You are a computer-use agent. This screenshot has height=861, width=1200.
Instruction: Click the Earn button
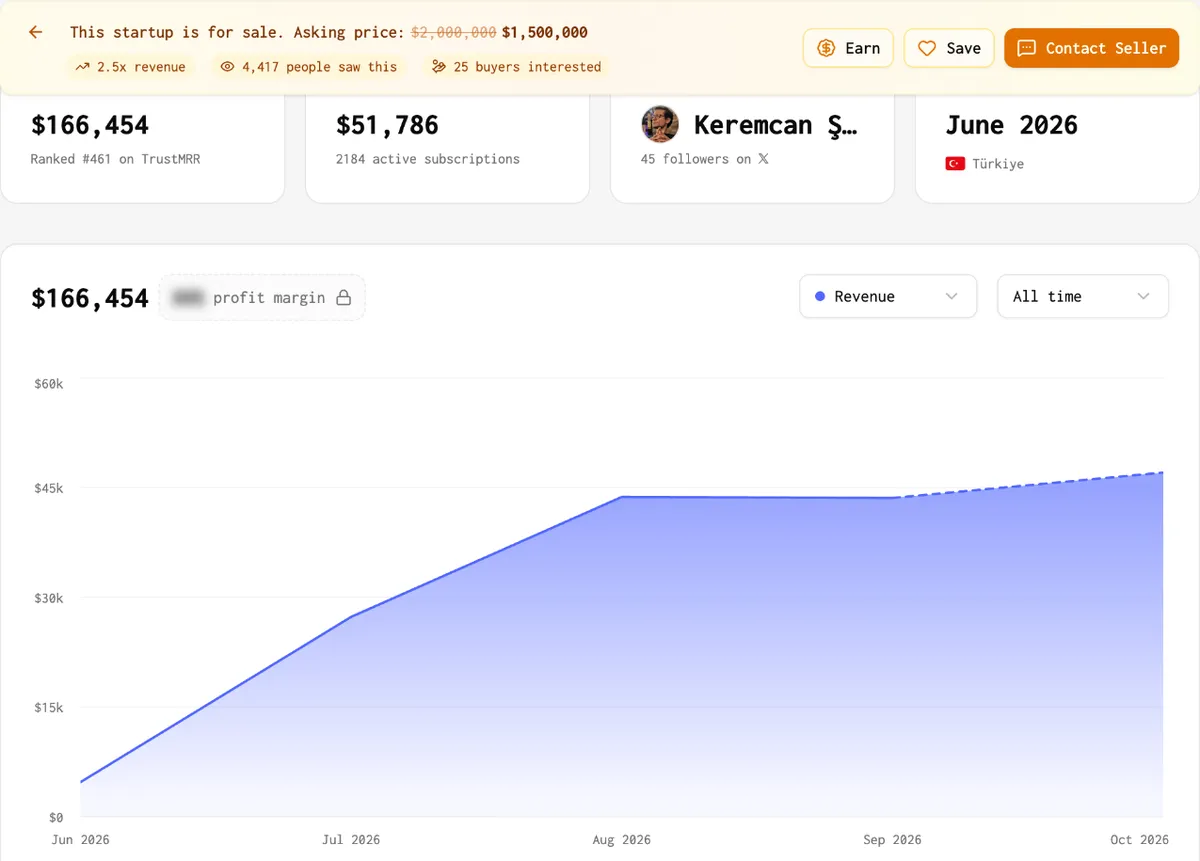[848, 48]
